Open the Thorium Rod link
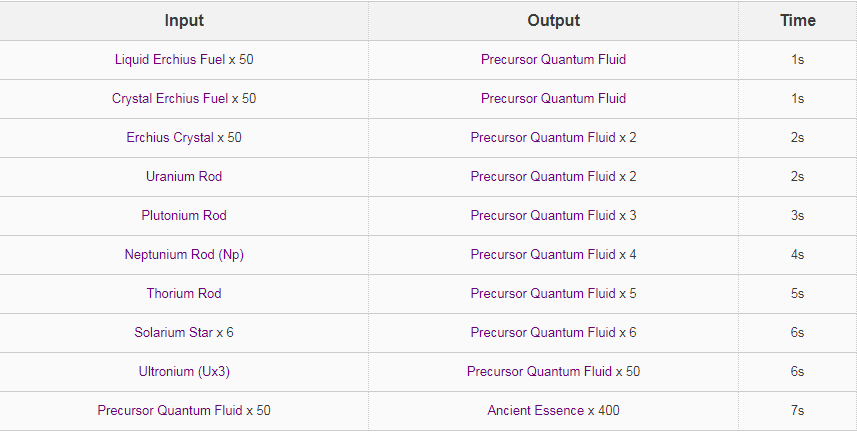 184,294
